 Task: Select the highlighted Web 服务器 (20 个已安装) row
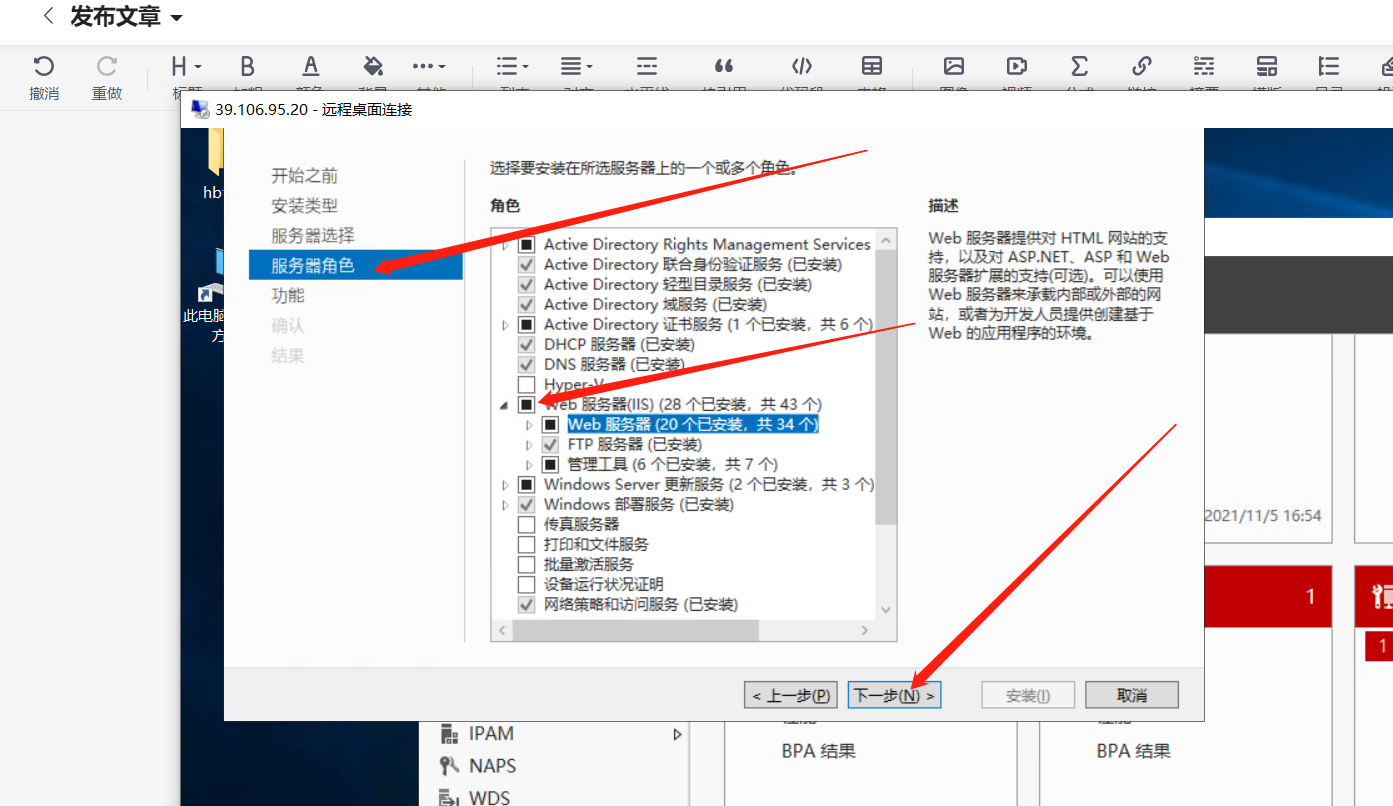[693, 424]
